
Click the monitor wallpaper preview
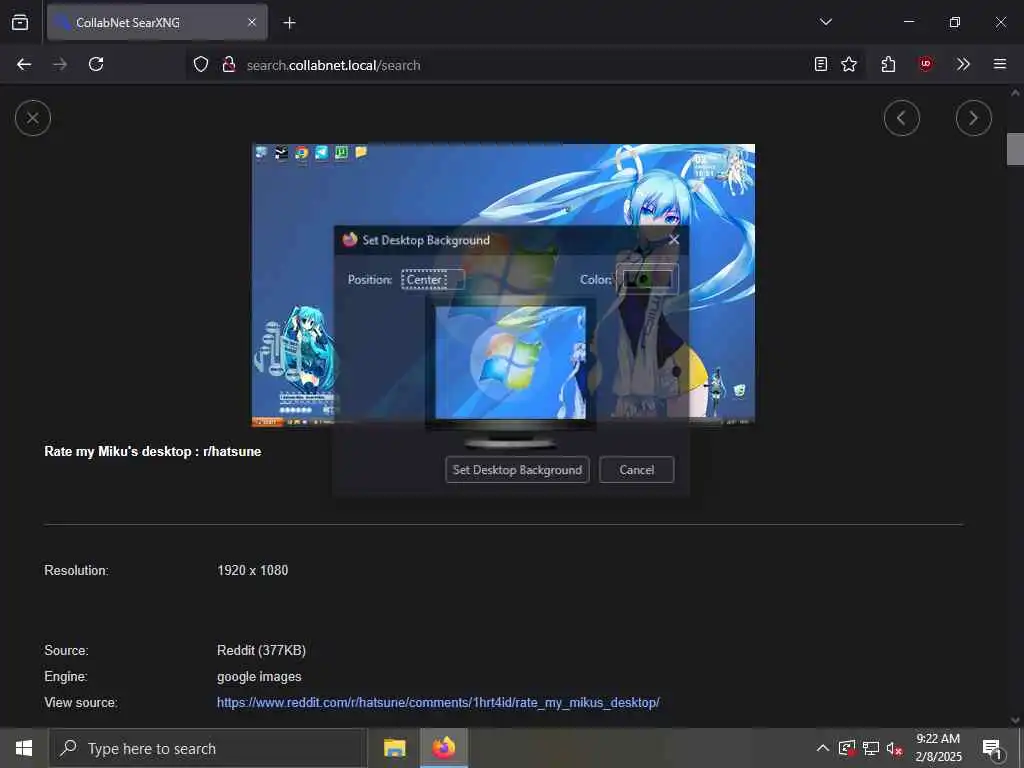click(511, 363)
